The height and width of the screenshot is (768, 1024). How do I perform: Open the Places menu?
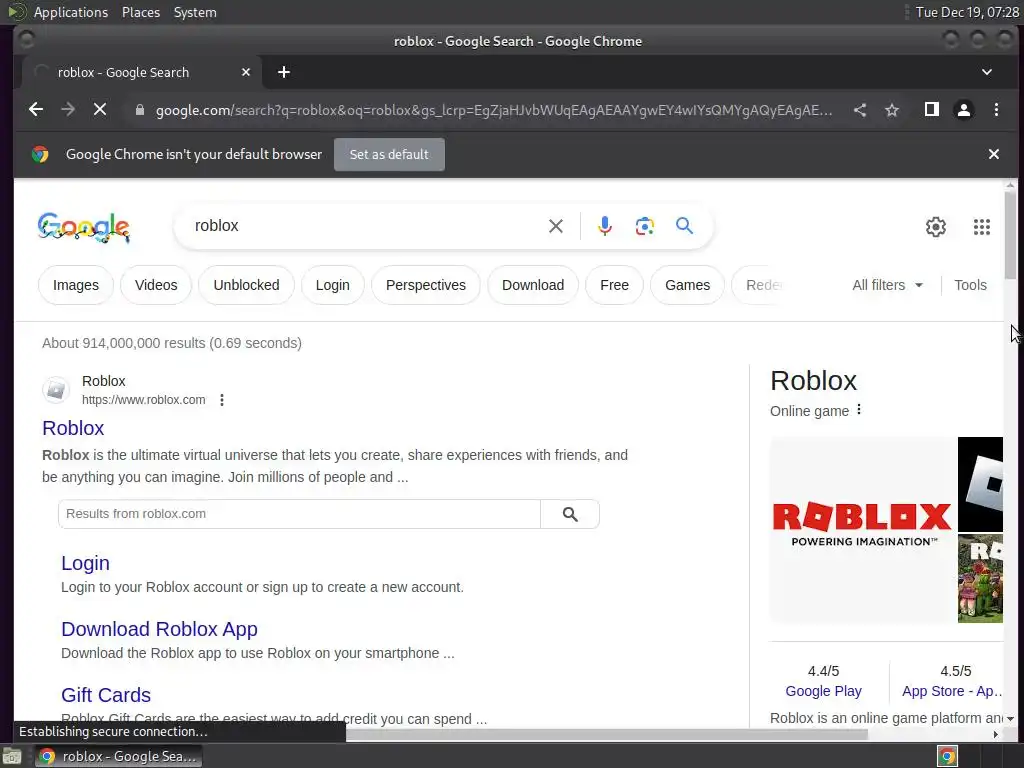[141, 12]
